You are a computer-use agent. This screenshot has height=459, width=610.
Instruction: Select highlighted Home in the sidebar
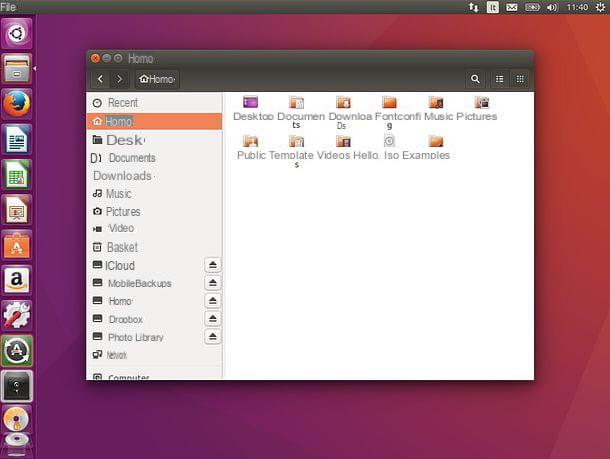click(x=154, y=121)
